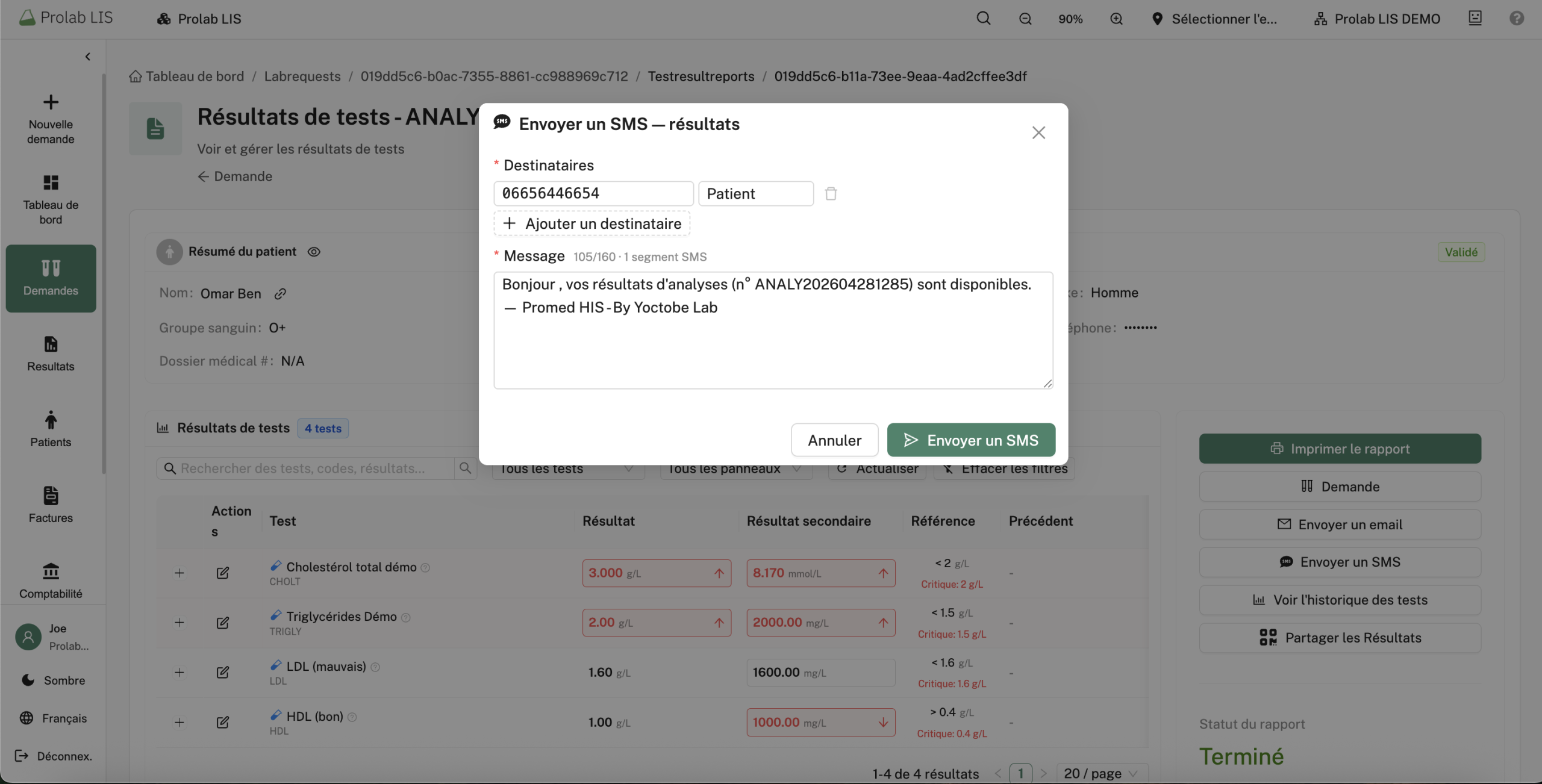Click search button next to tests search field
1542x784 pixels.
click(465, 468)
